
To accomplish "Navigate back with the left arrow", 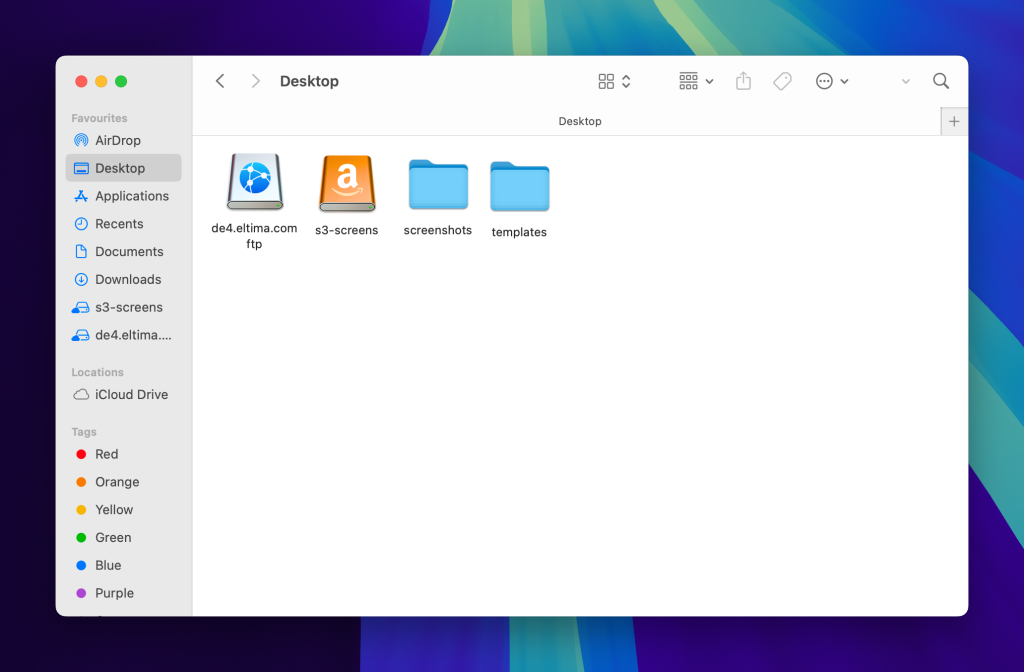I will [x=220, y=81].
